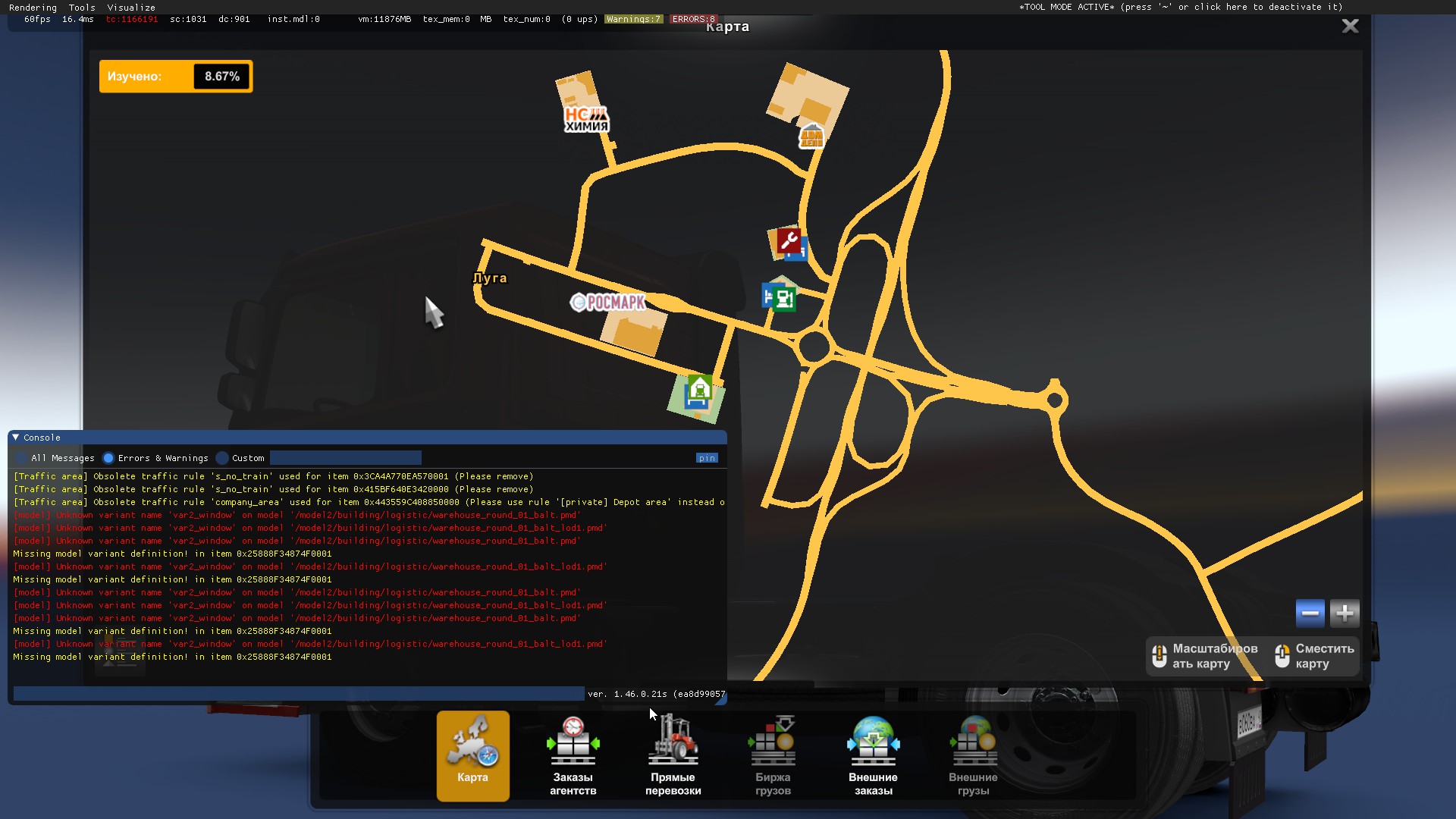Close the Карта map window

(1350, 27)
